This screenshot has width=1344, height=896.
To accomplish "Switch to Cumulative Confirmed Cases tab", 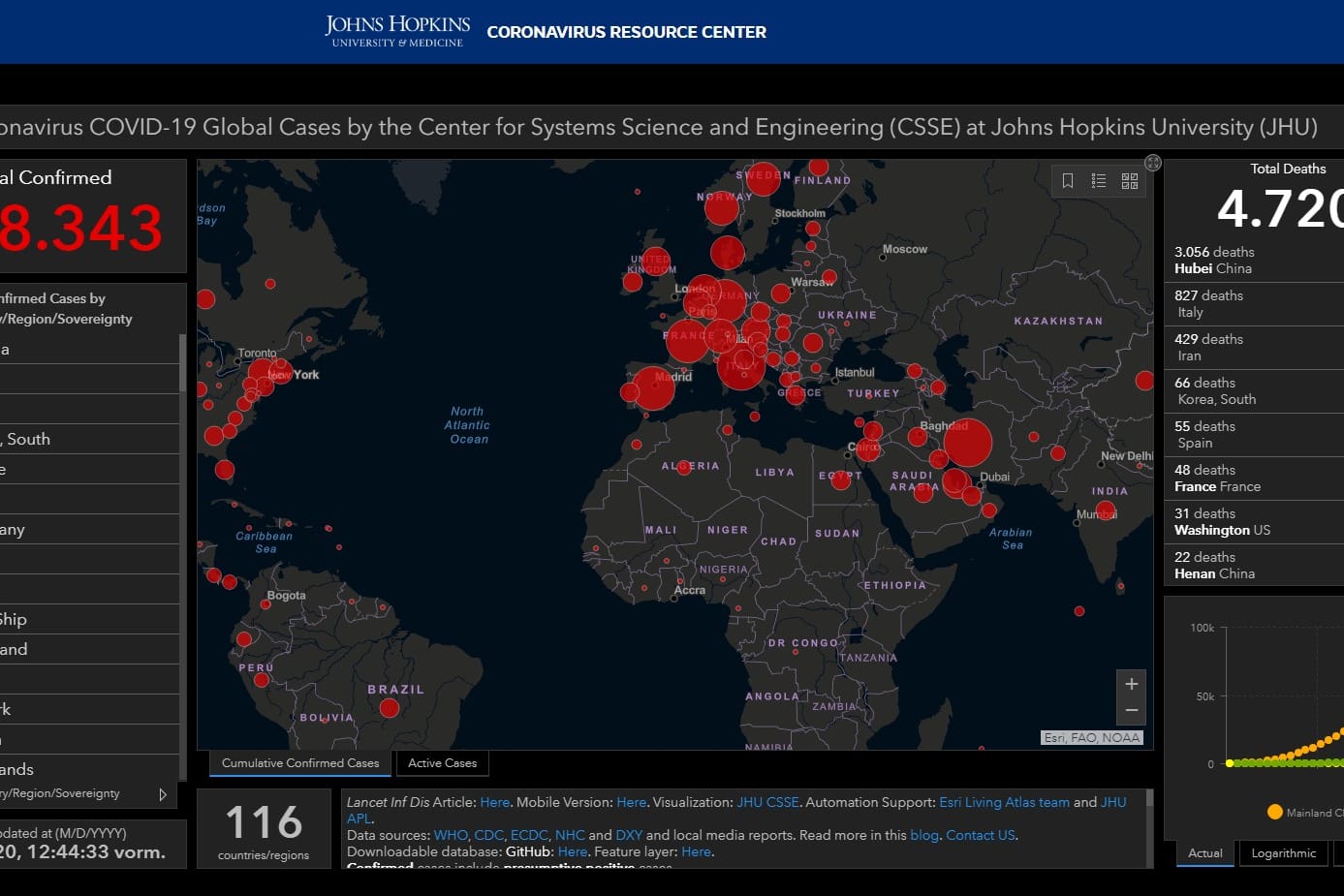I will [300, 763].
